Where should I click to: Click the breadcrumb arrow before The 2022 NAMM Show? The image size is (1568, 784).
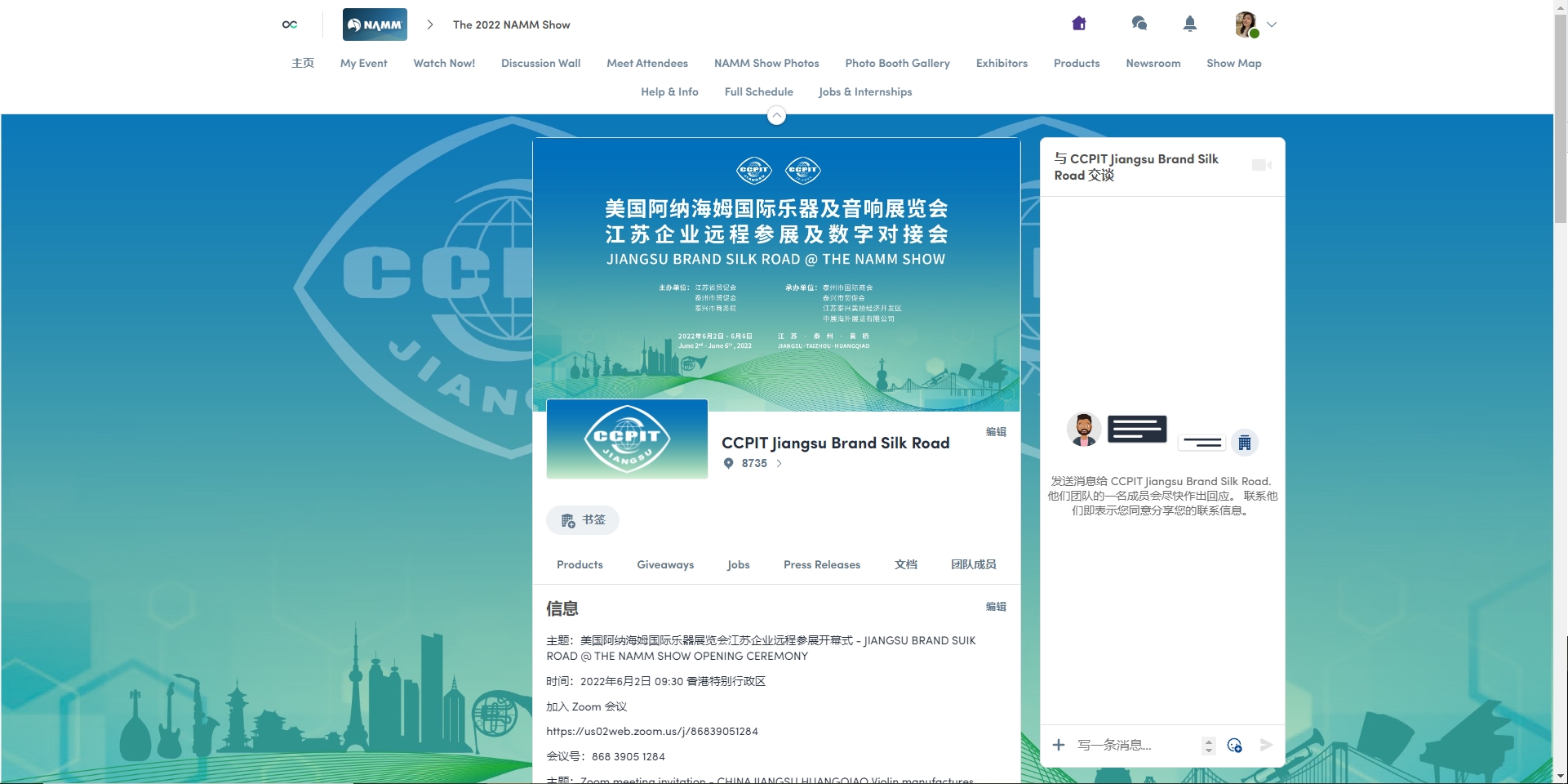pos(430,24)
